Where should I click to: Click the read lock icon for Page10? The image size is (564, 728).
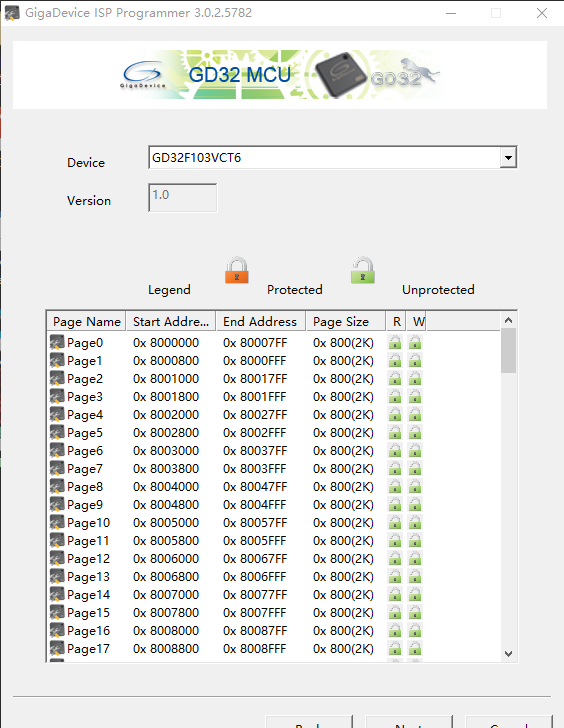[x=395, y=522]
